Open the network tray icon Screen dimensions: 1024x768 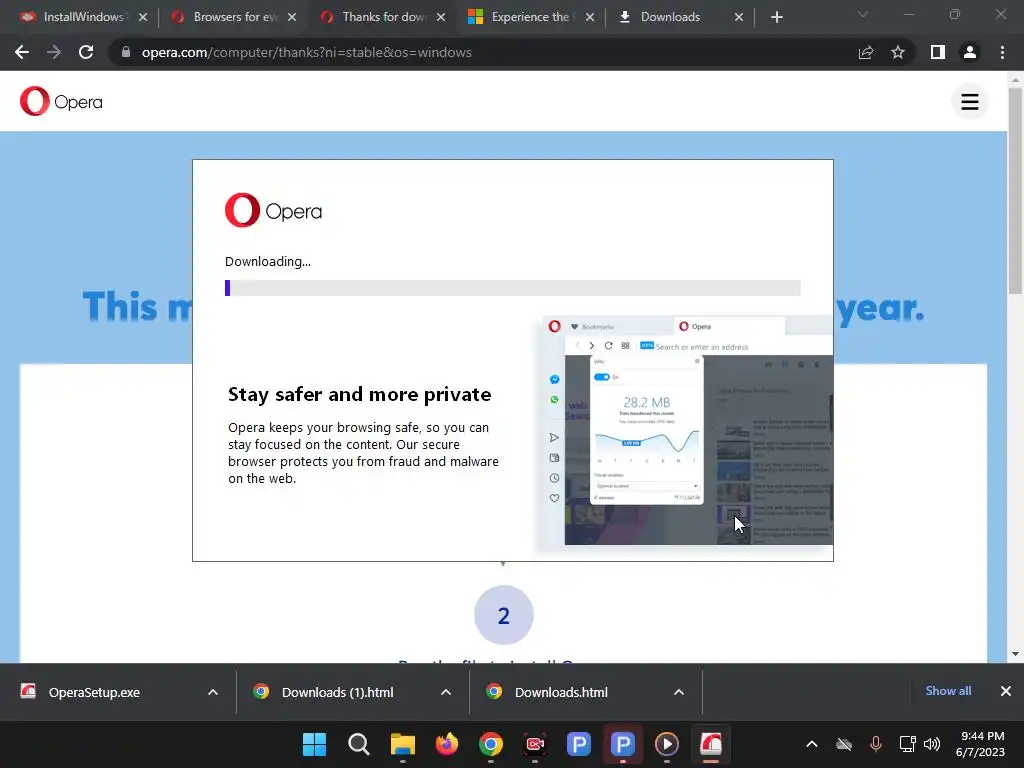coord(907,744)
